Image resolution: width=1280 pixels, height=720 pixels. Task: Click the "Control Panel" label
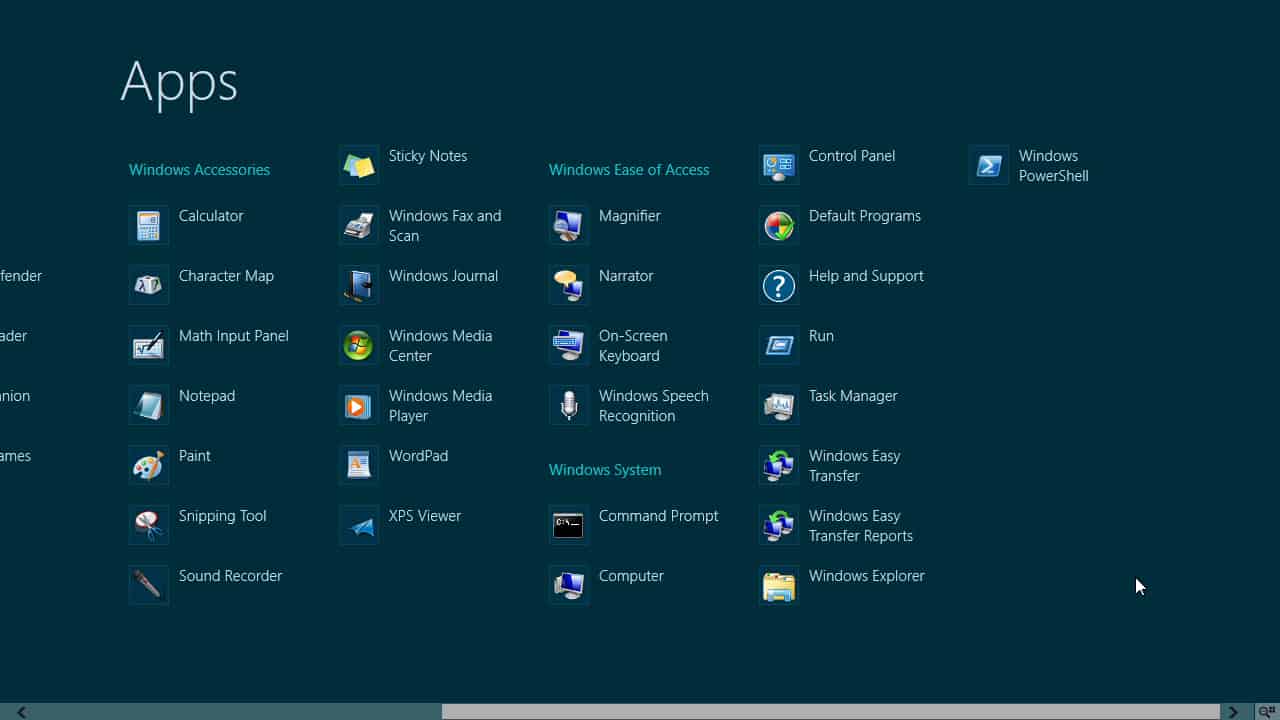click(852, 156)
